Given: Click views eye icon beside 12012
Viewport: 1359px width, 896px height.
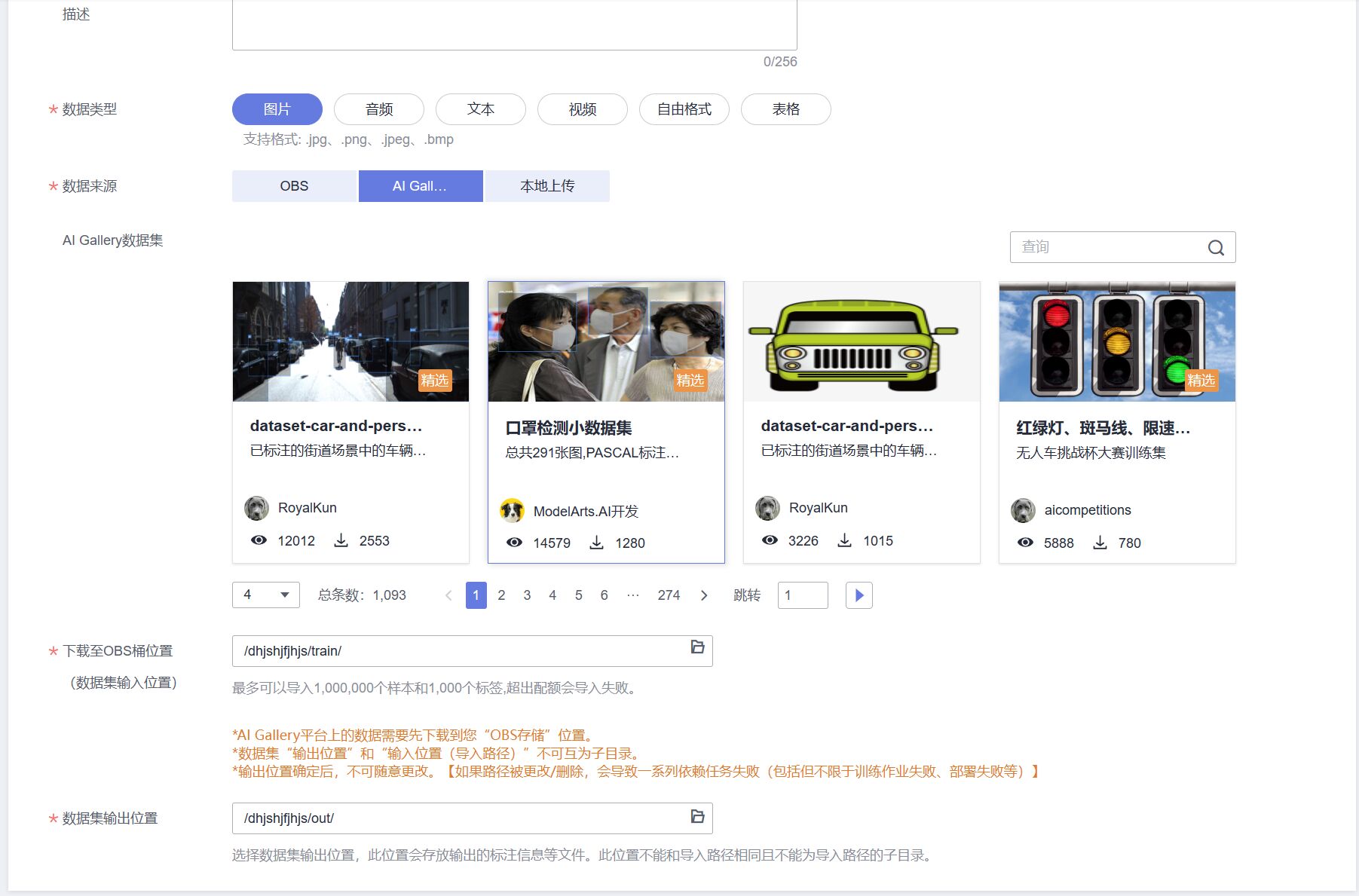Looking at the screenshot, I should tap(259, 540).
